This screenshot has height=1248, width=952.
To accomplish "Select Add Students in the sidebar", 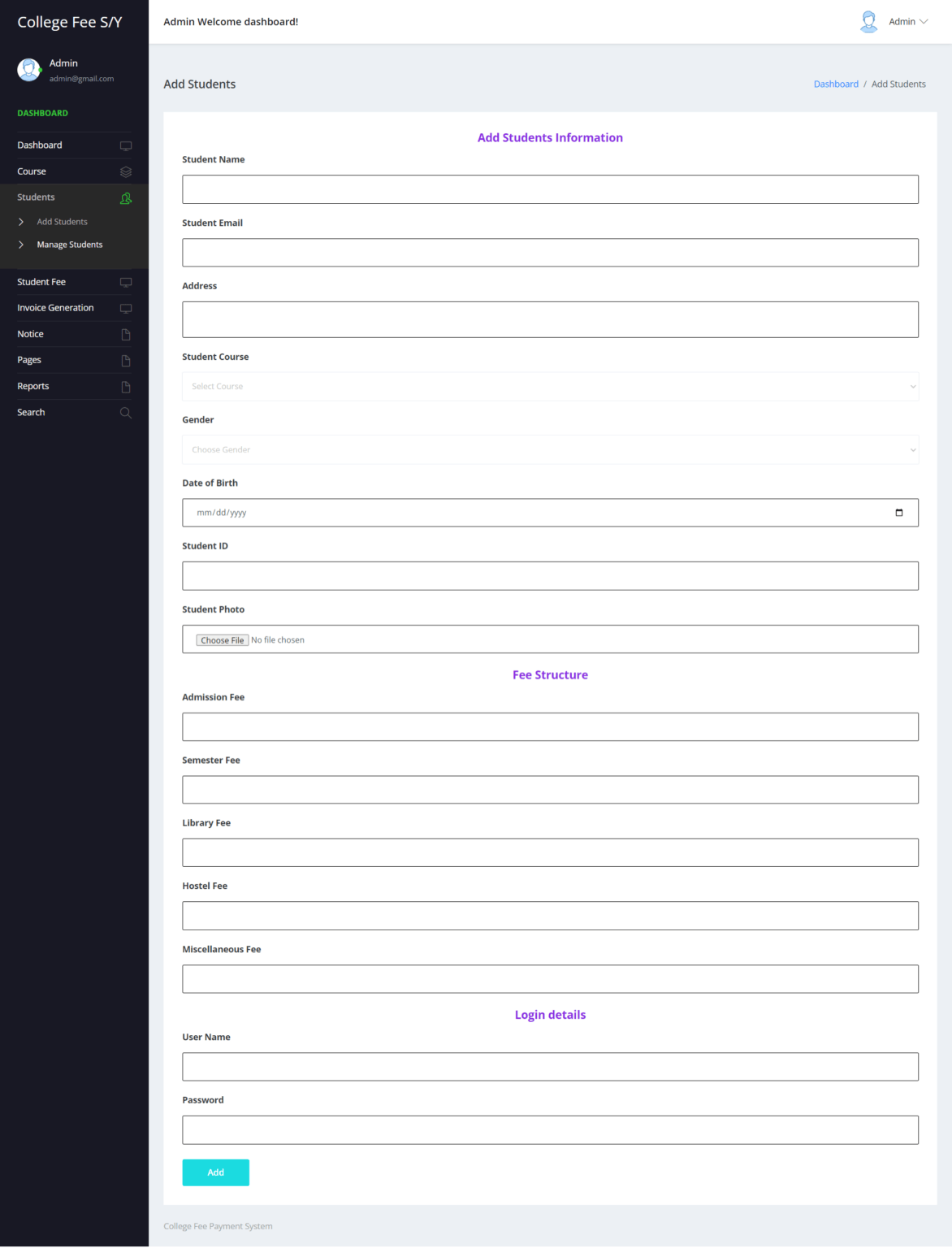I will (x=61, y=221).
